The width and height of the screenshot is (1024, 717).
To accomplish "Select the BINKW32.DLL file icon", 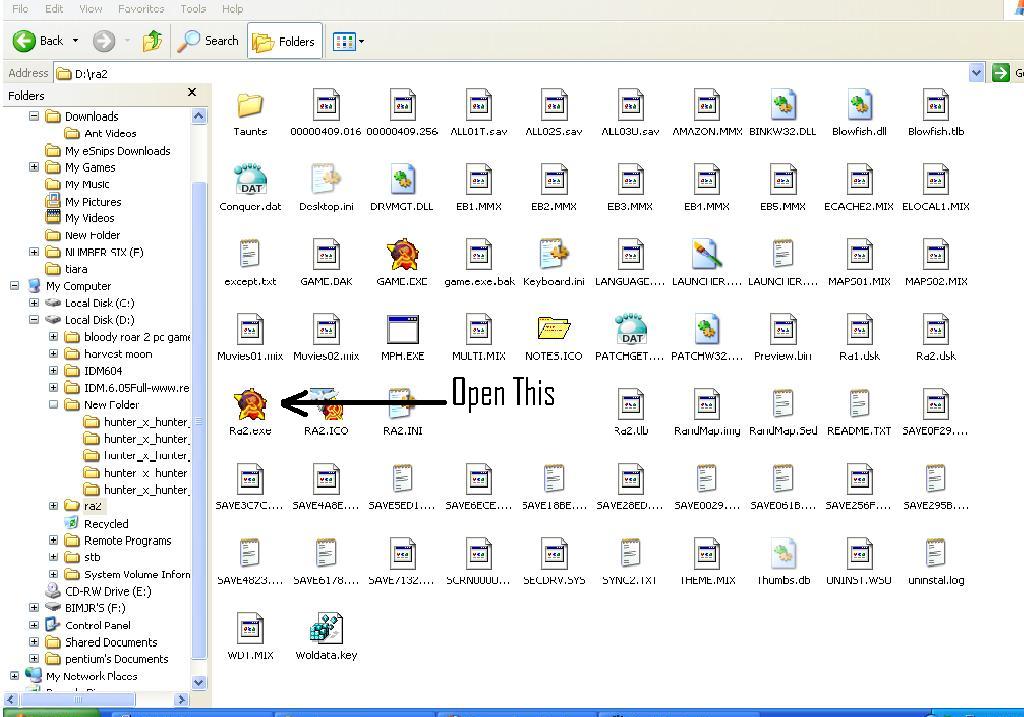I will pyautogui.click(x=782, y=106).
